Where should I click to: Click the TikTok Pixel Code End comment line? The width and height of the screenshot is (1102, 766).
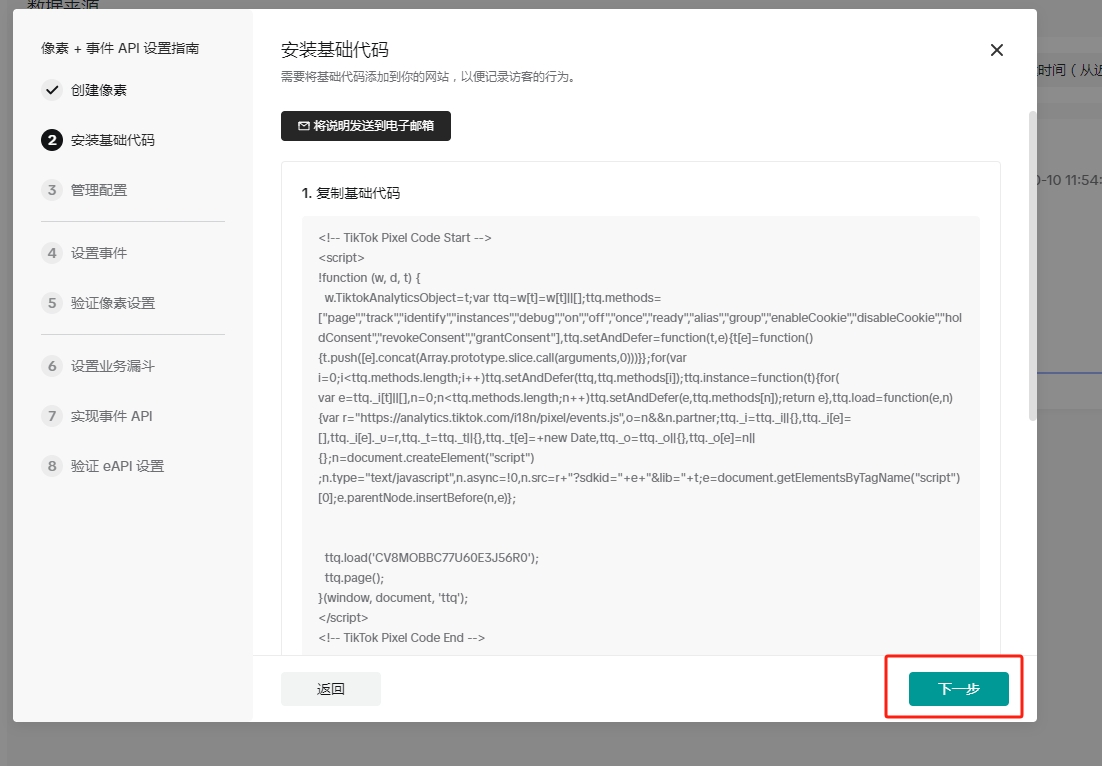point(401,637)
